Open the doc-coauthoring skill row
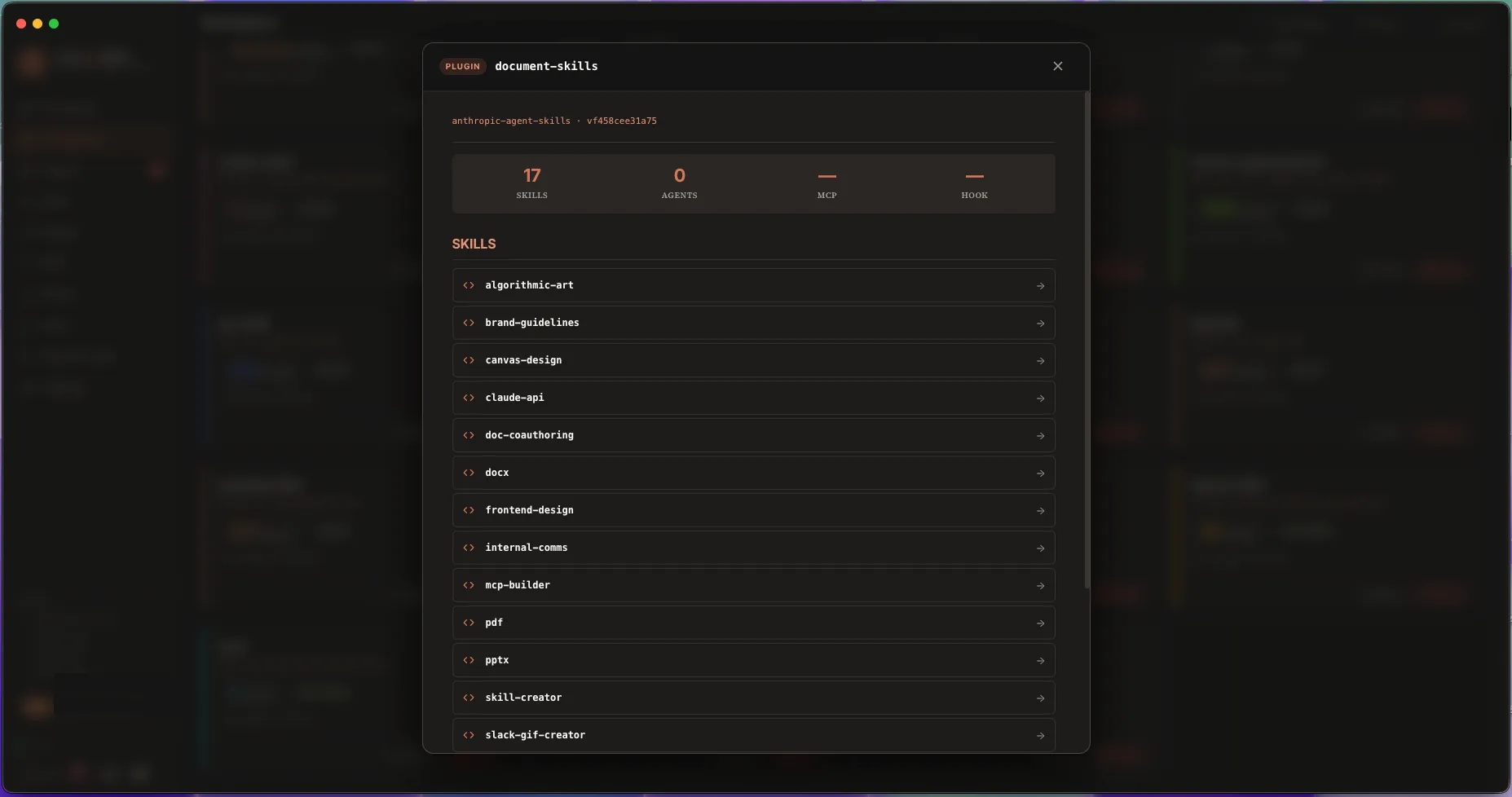This screenshot has width=1512, height=797. 753,435
